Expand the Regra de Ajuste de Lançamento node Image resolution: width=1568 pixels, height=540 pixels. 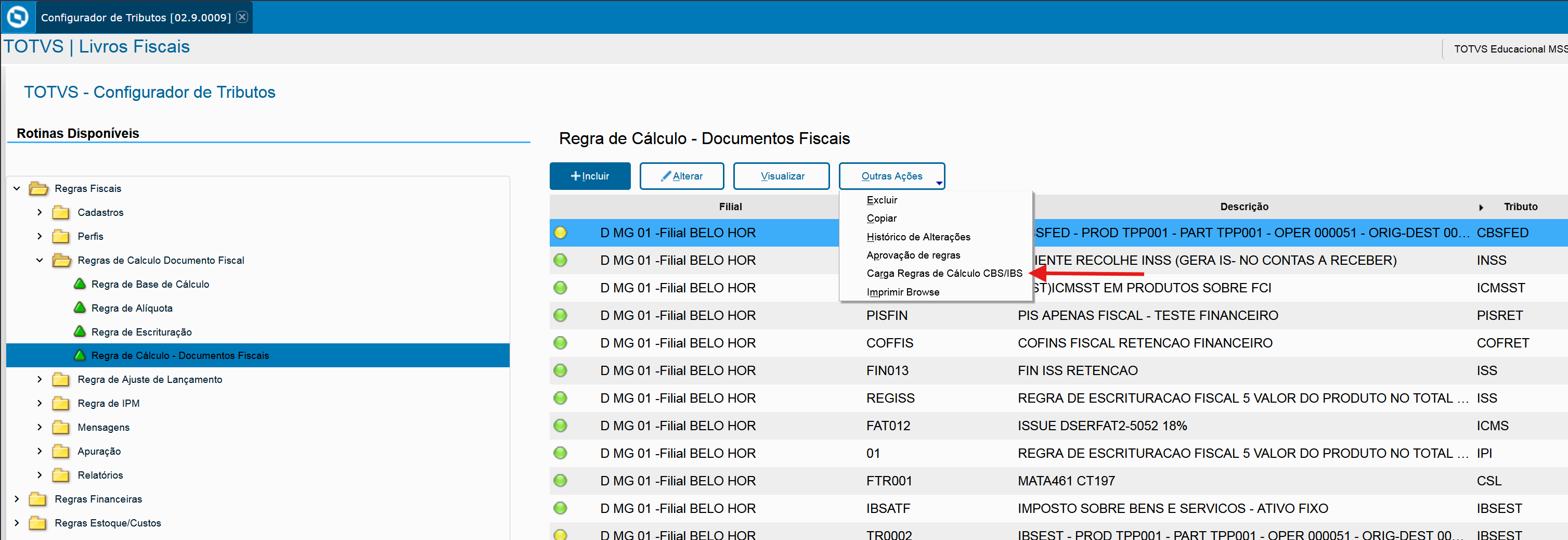pyautogui.click(x=40, y=380)
